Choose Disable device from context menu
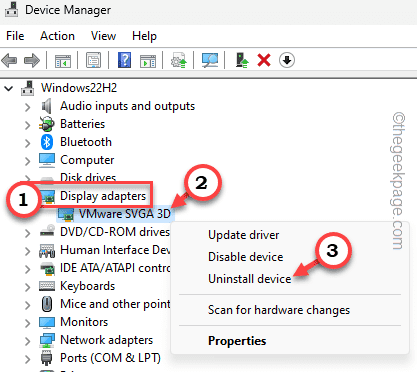 (x=246, y=257)
